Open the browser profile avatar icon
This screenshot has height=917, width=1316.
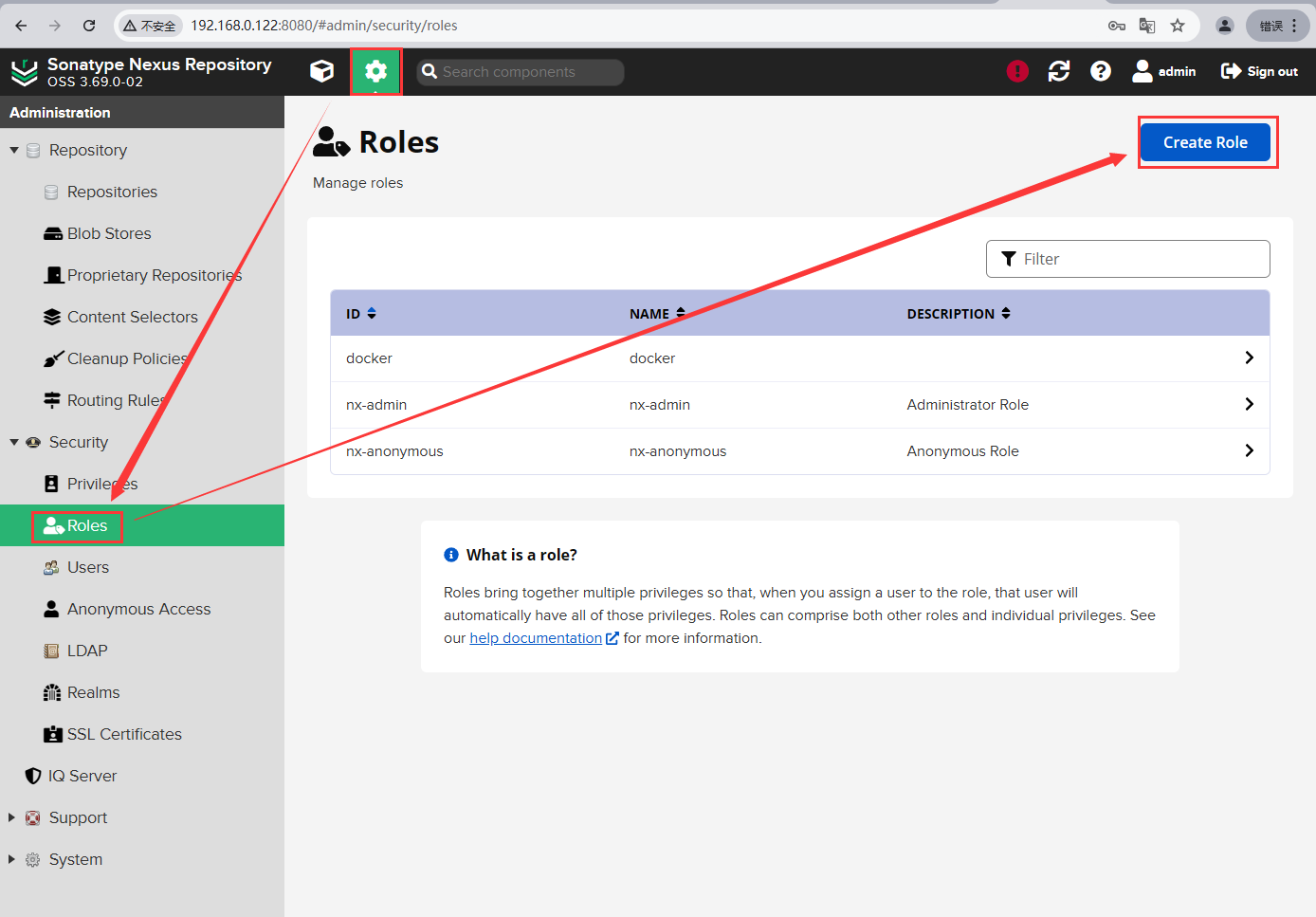coord(1225,26)
